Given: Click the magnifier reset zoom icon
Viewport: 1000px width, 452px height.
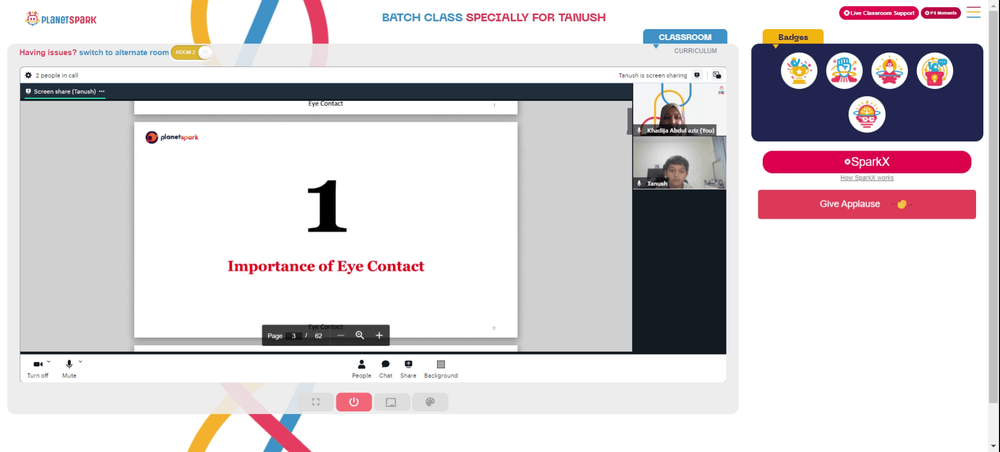Looking at the screenshot, I should 360,335.
